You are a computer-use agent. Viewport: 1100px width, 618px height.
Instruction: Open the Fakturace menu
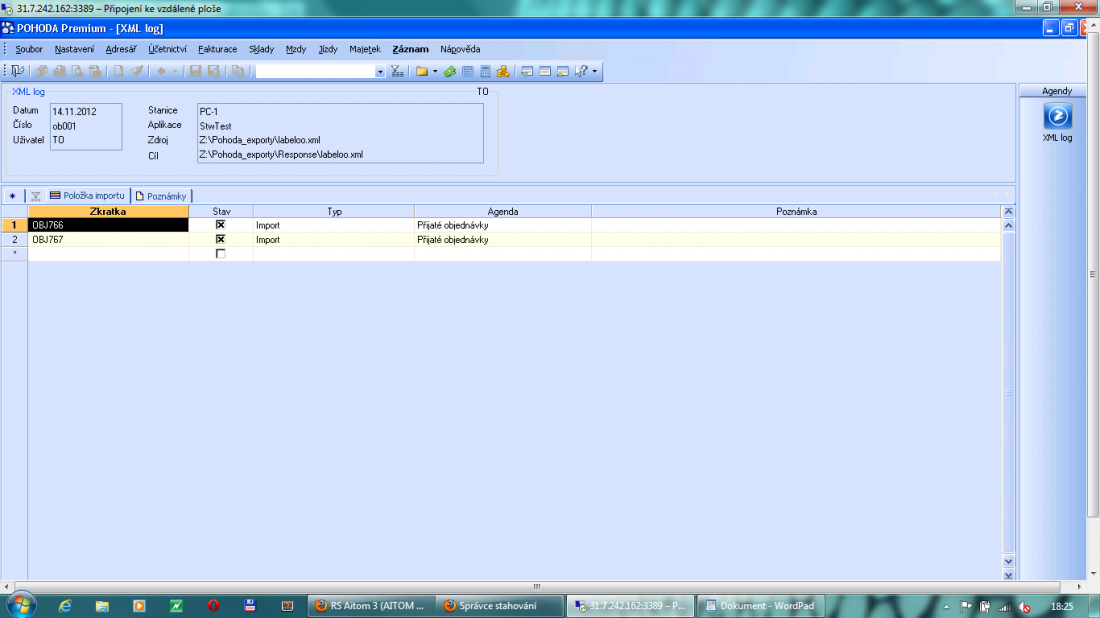217,49
